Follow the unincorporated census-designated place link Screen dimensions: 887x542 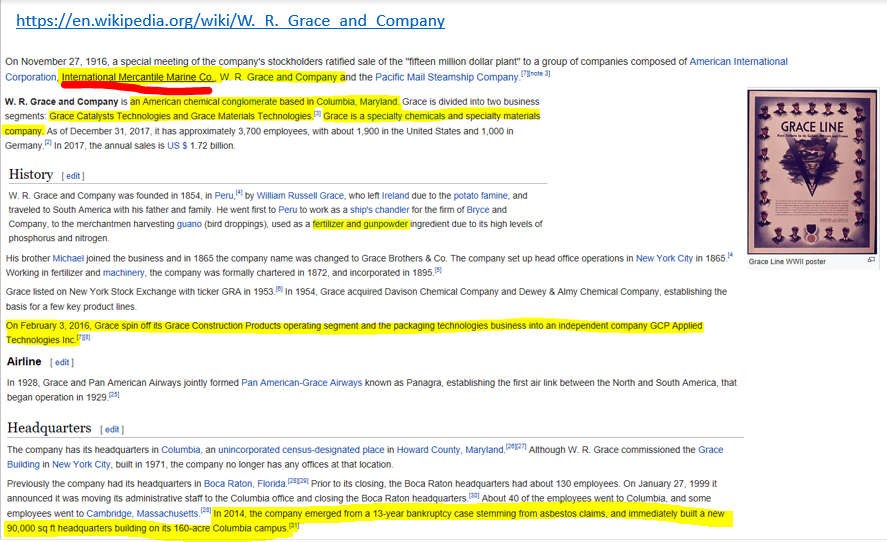pyautogui.click(x=301, y=449)
